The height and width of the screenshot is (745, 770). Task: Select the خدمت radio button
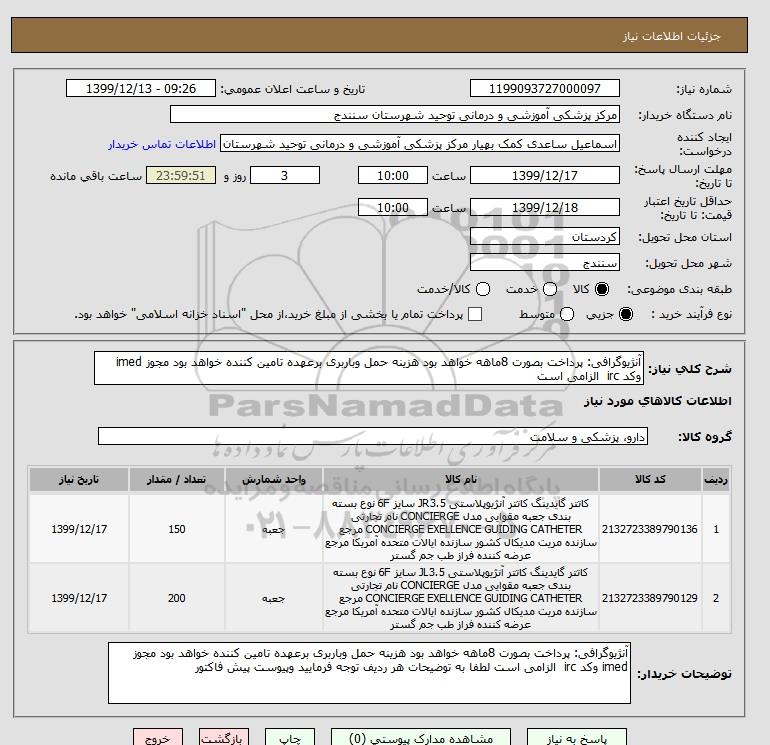coord(550,289)
